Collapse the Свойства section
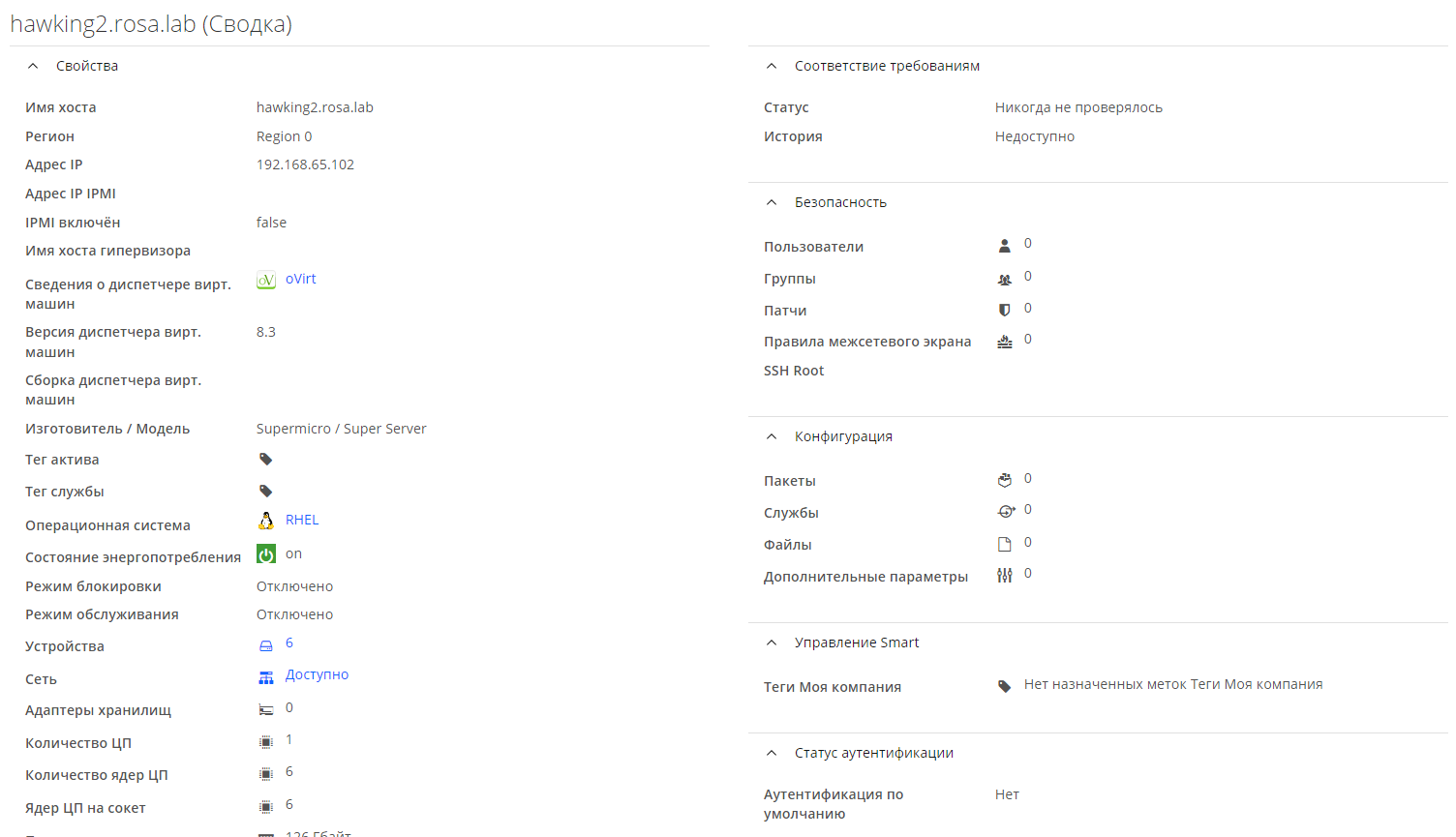 tap(33, 66)
